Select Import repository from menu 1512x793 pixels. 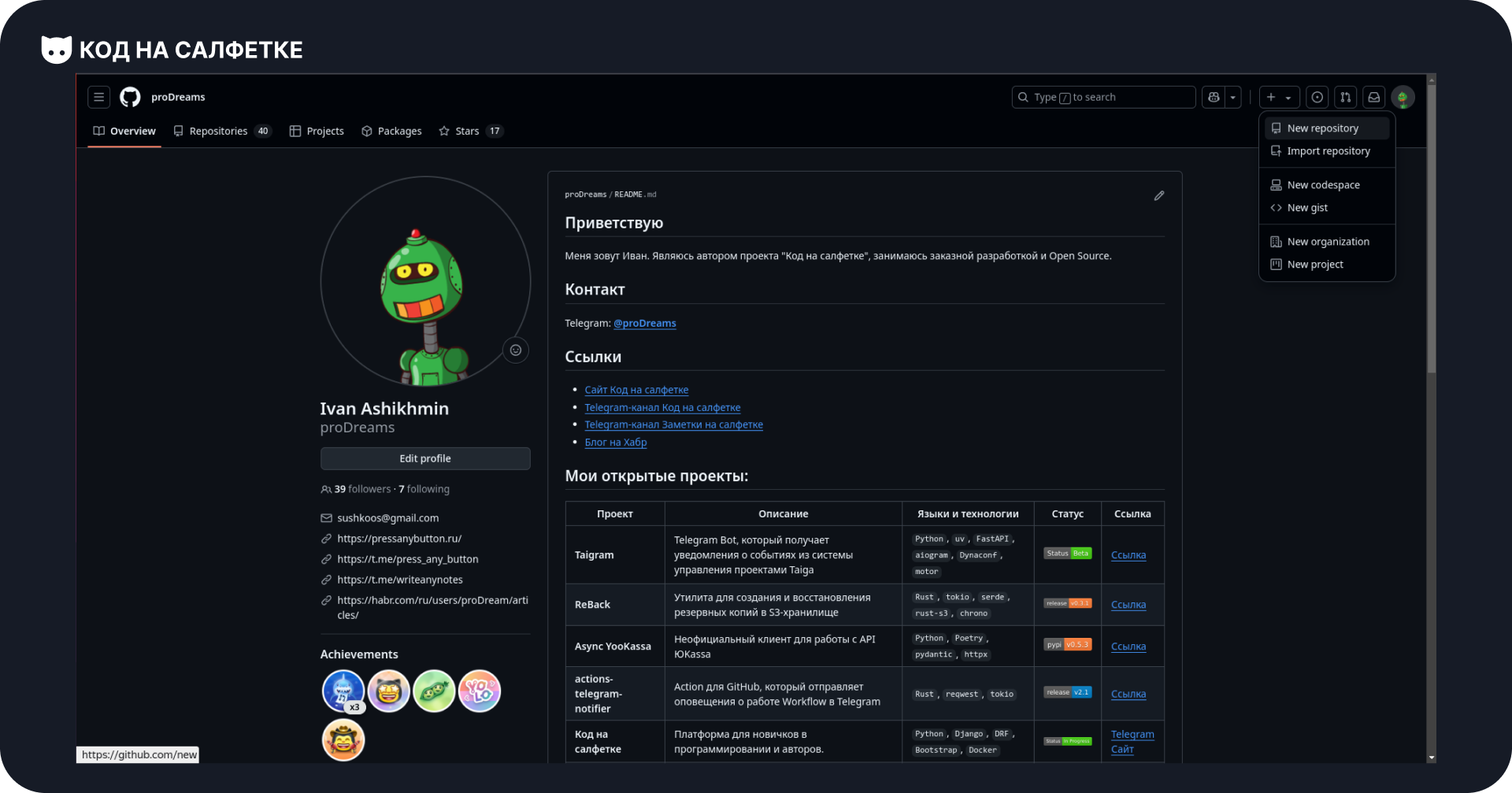click(x=1327, y=151)
